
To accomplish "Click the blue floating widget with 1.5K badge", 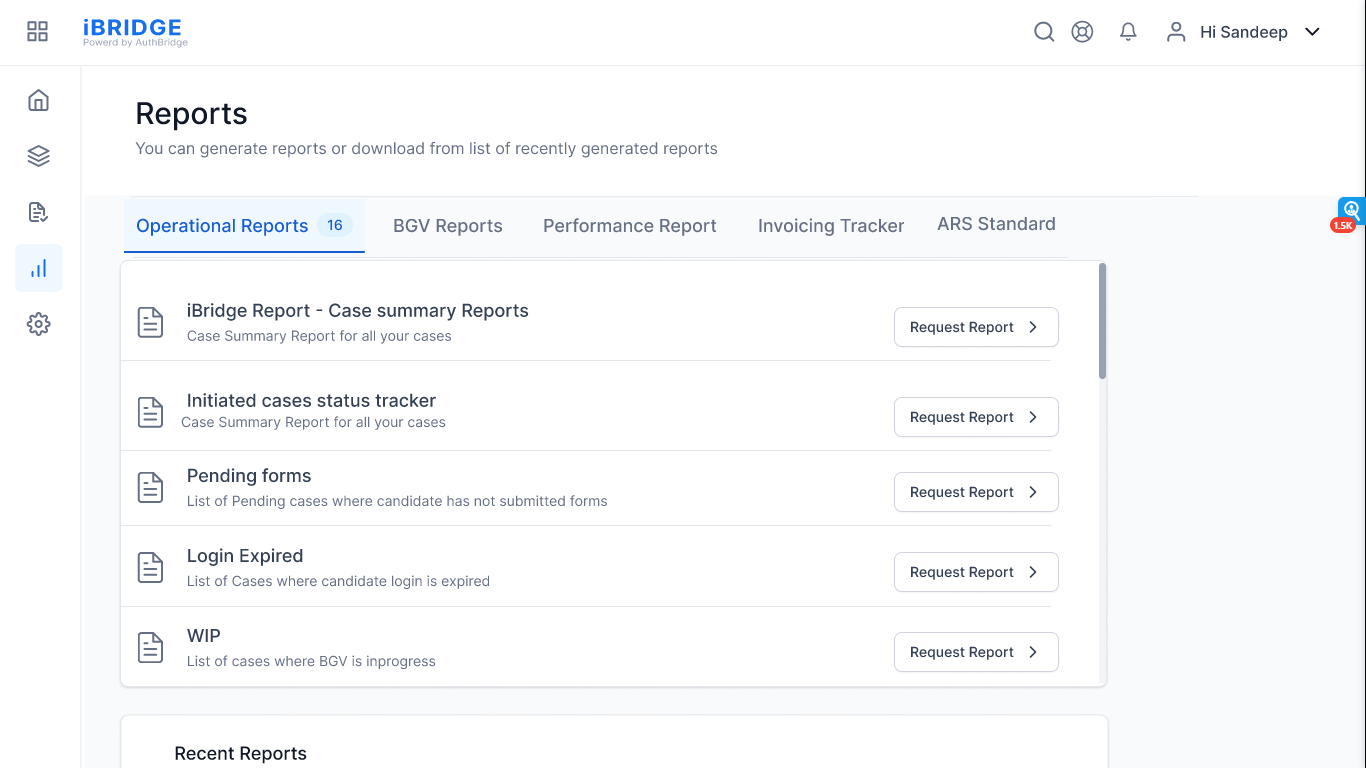I will (x=1351, y=211).
